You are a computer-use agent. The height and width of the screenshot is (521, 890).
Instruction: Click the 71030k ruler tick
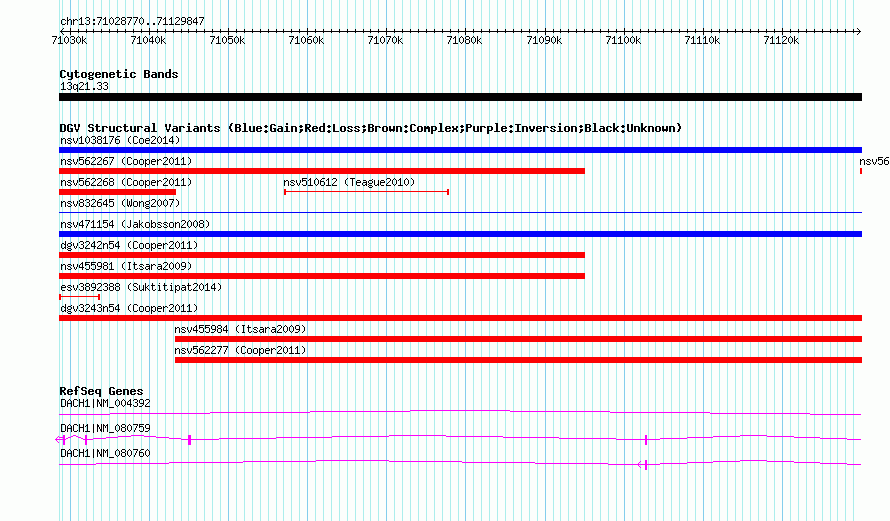point(70,40)
